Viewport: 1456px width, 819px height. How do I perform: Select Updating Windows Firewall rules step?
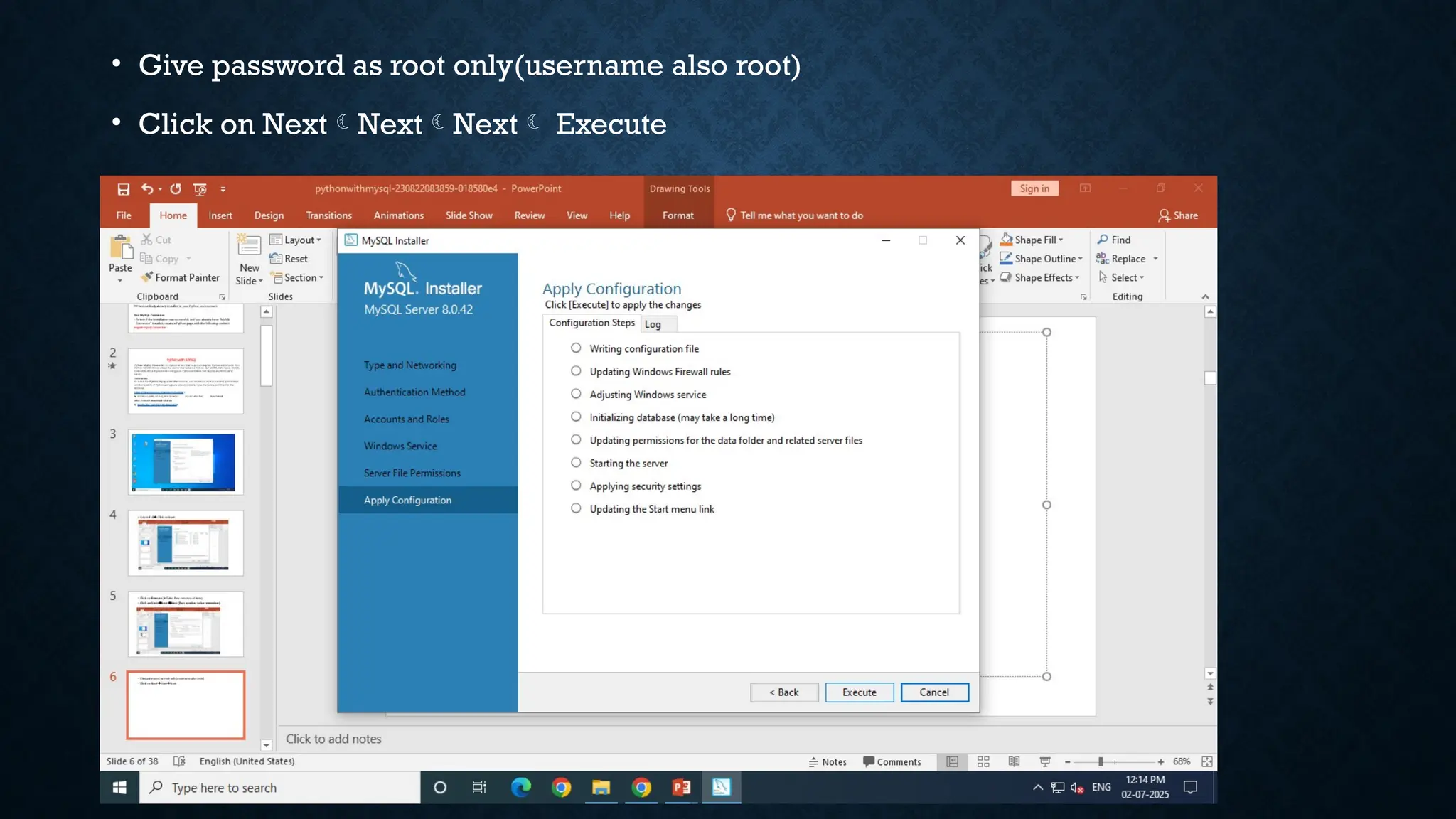[x=576, y=371]
